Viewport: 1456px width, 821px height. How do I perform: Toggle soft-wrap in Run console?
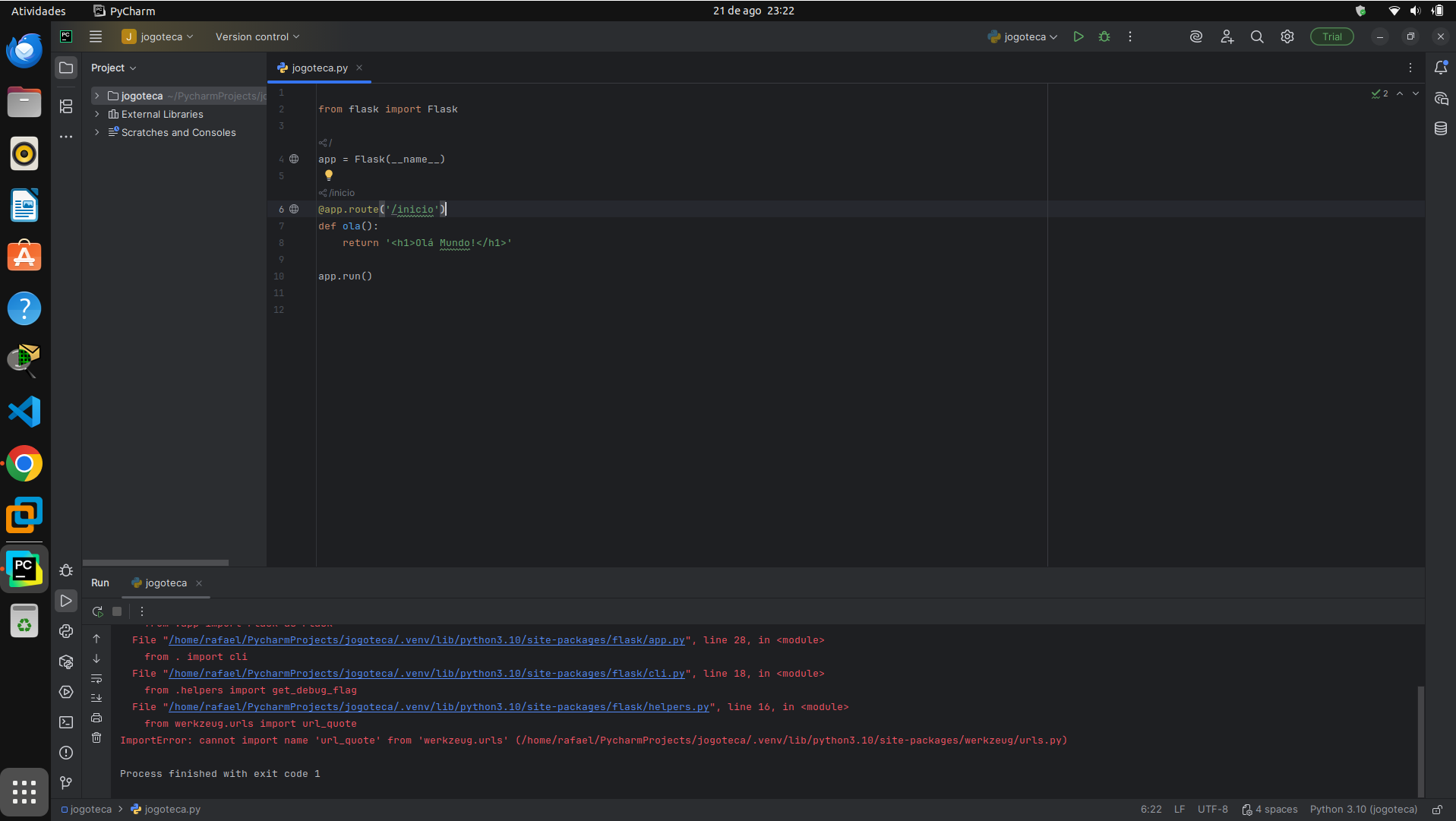(x=96, y=678)
